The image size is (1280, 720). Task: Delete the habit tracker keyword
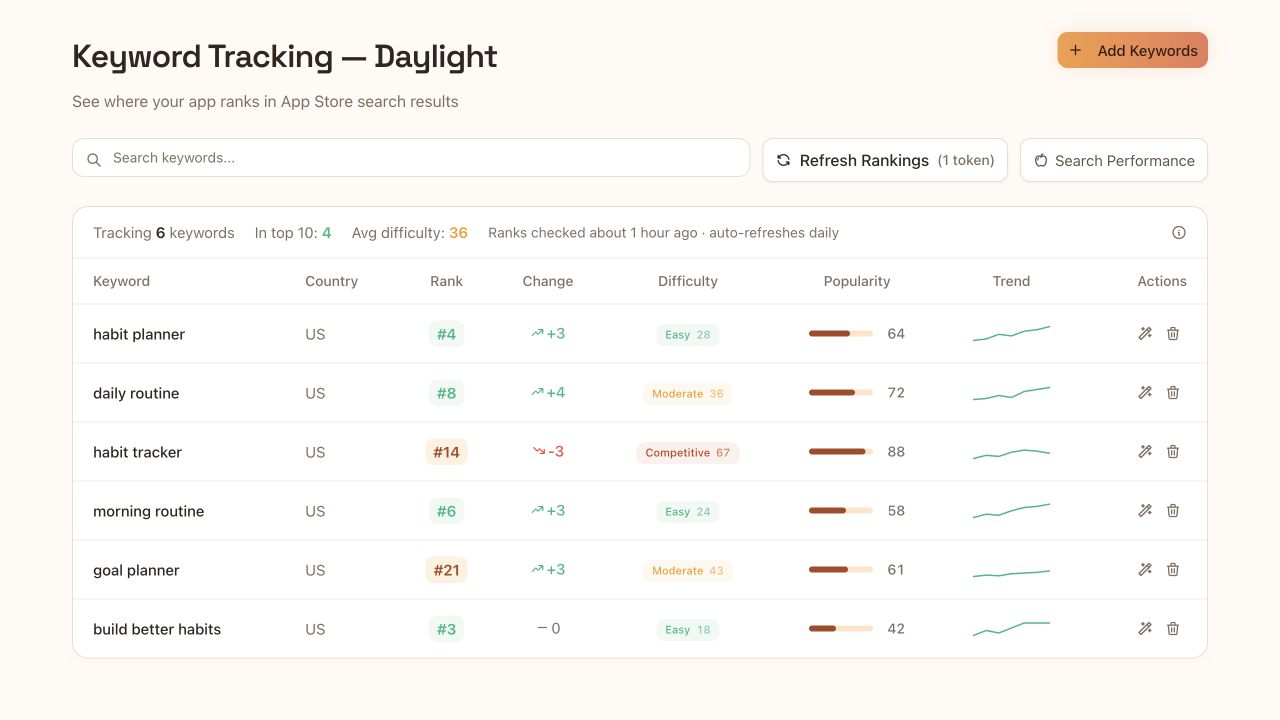click(1173, 452)
